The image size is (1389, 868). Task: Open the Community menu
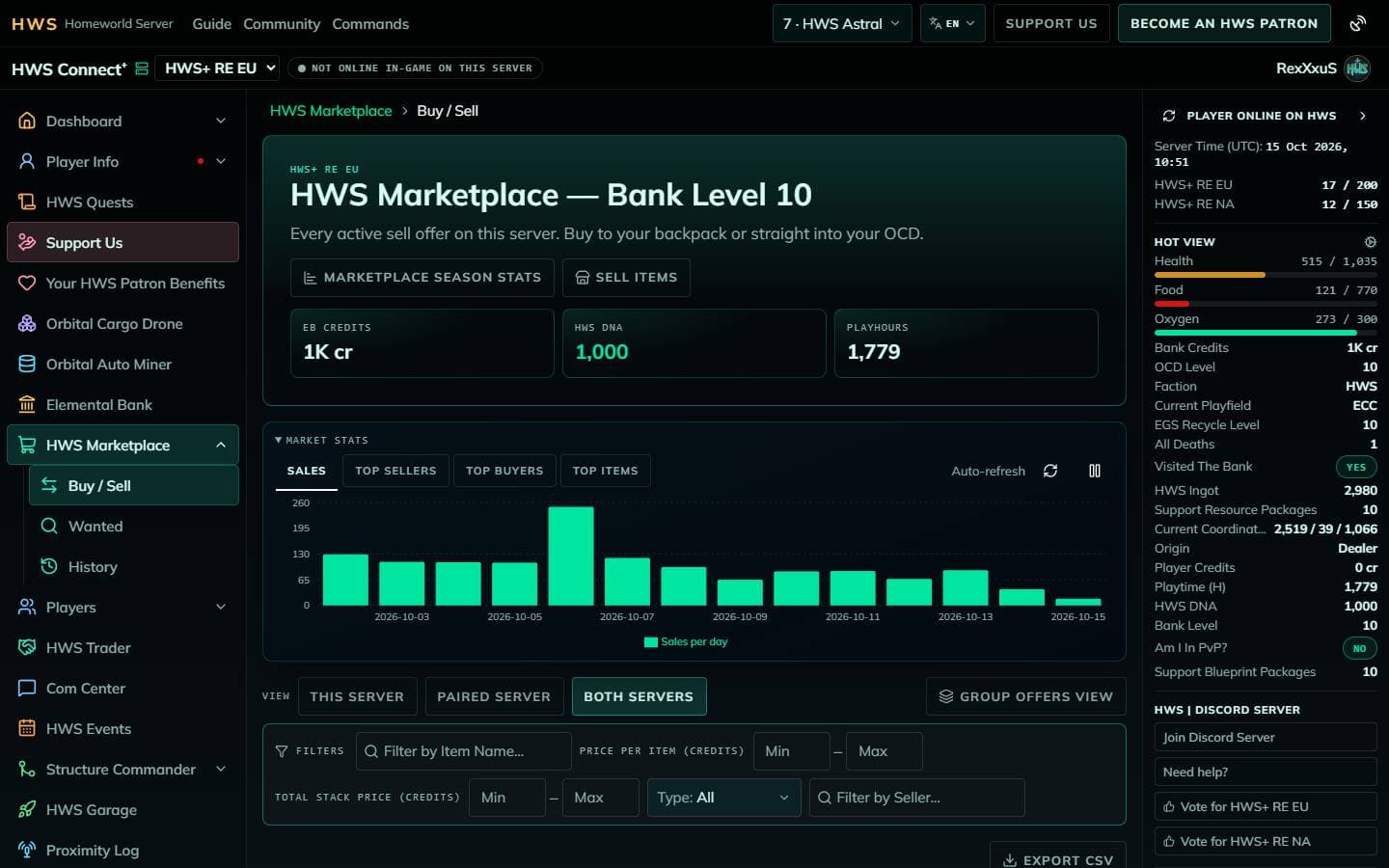point(282,23)
